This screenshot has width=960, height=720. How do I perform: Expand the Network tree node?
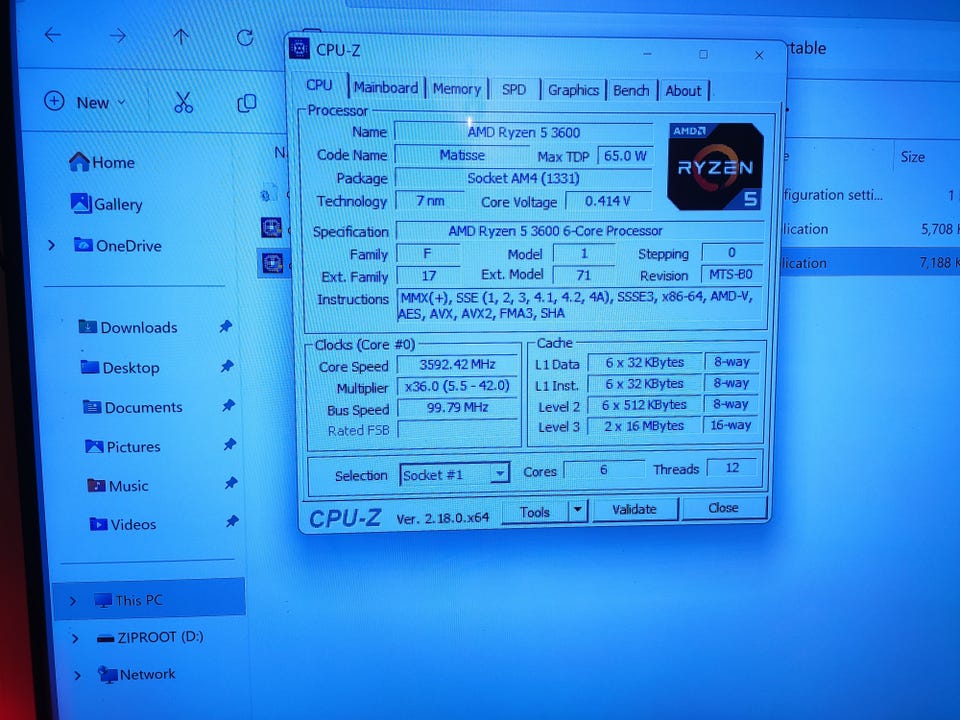click(77, 675)
